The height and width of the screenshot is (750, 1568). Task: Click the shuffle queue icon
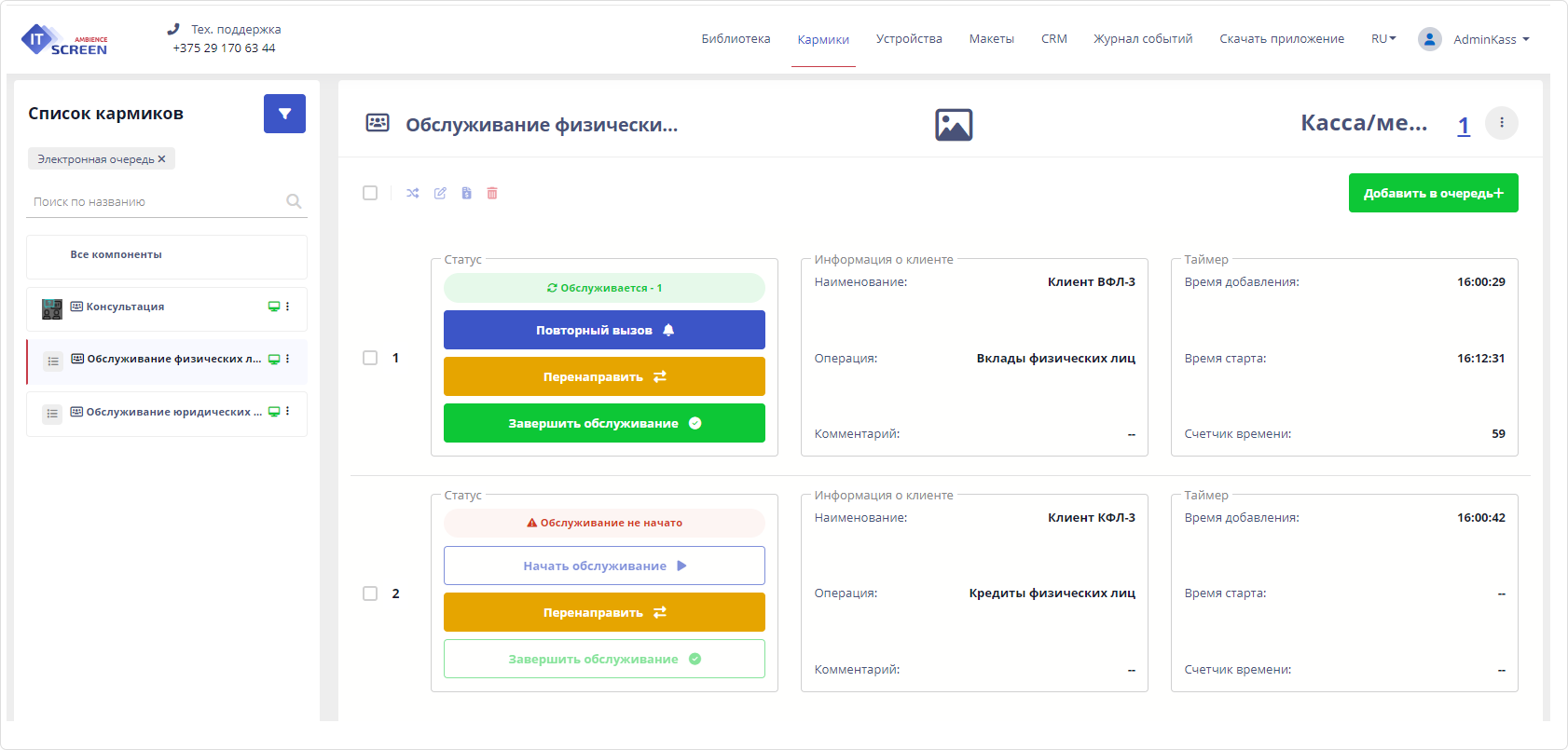(x=413, y=193)
